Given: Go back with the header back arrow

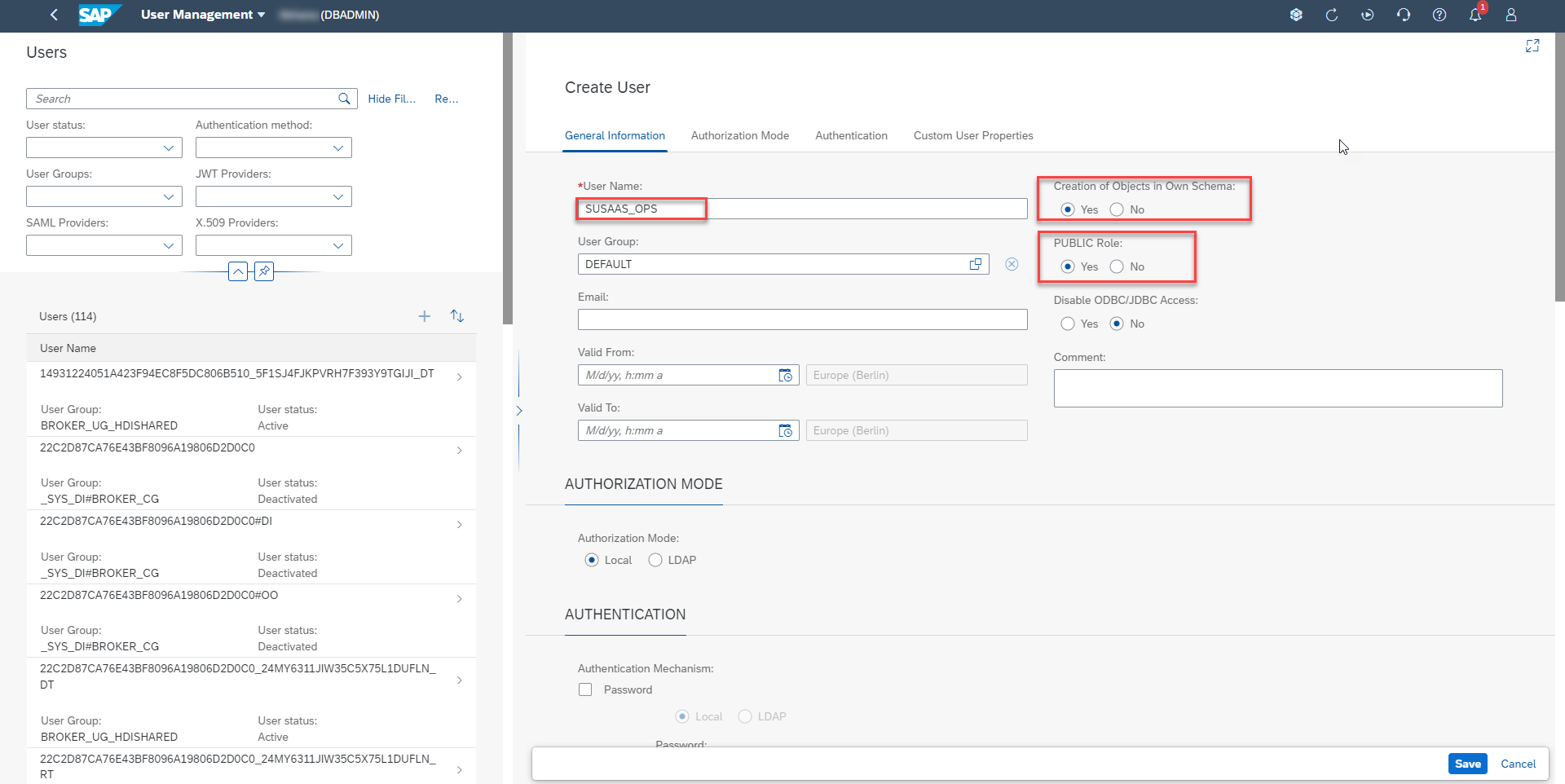Looking at the screenshot, I should [54, 15].
